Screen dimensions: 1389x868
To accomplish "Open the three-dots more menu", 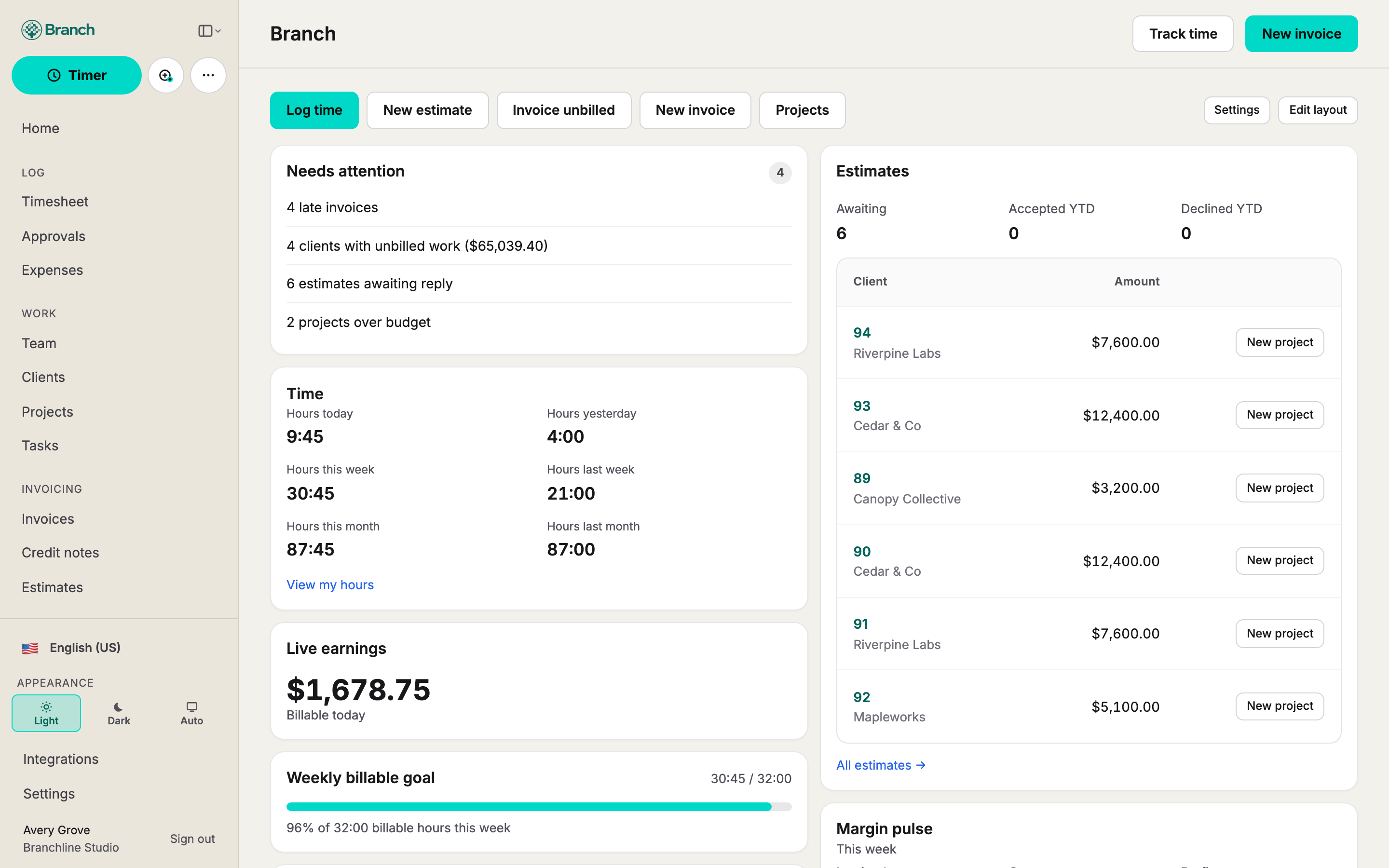I will tap(208, 75).
